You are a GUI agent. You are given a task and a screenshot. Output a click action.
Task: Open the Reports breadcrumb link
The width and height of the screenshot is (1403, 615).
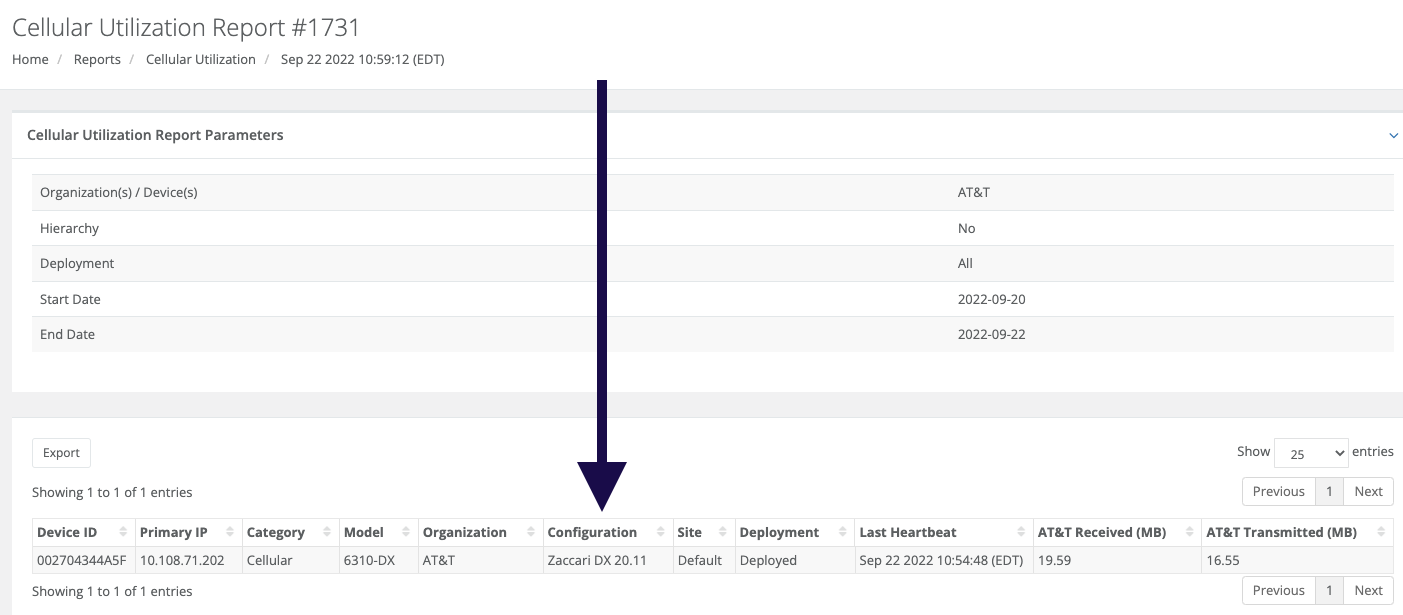click(x=97, y=59)
